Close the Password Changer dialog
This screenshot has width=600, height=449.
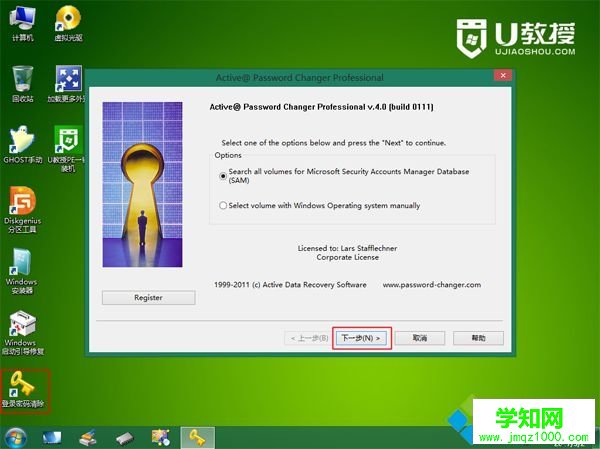click(x=503, y=75)
